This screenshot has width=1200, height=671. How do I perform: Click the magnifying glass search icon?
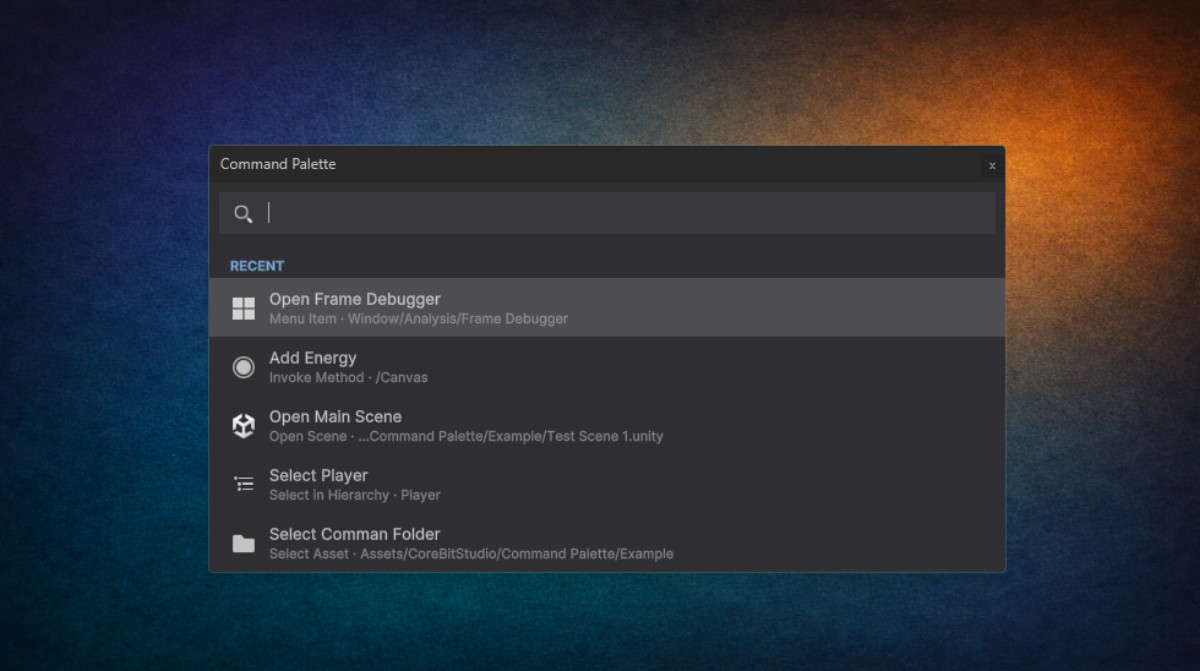pyautogui.click(x=243, y=213)
